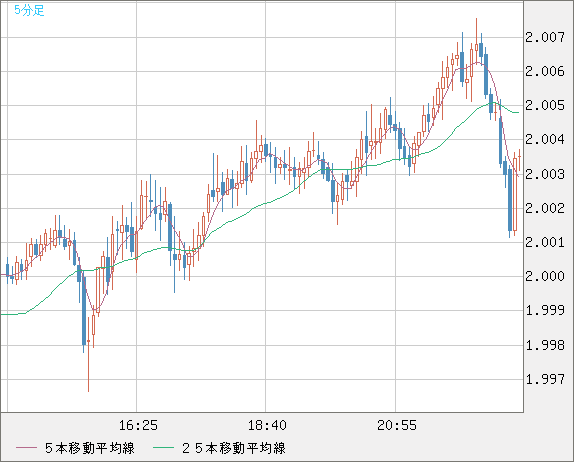Image resolution: width=574 pixels, height=462 pixels.
Task: Click the 18:40 time axis label
Action: [267, 425]
